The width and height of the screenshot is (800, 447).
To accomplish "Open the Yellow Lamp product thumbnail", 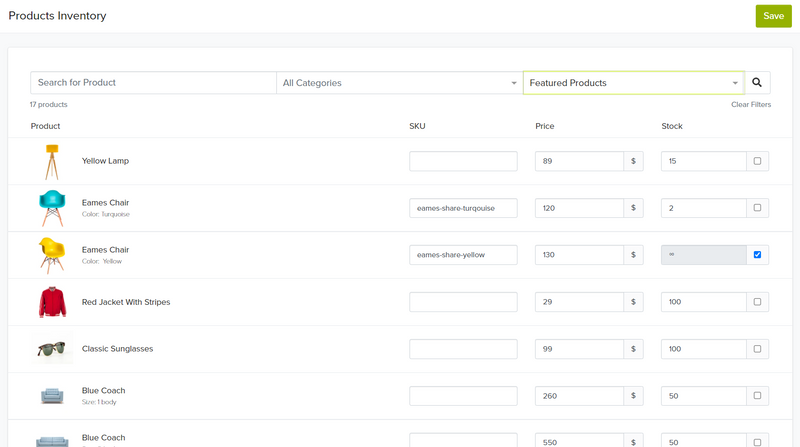I will [52, 162].
